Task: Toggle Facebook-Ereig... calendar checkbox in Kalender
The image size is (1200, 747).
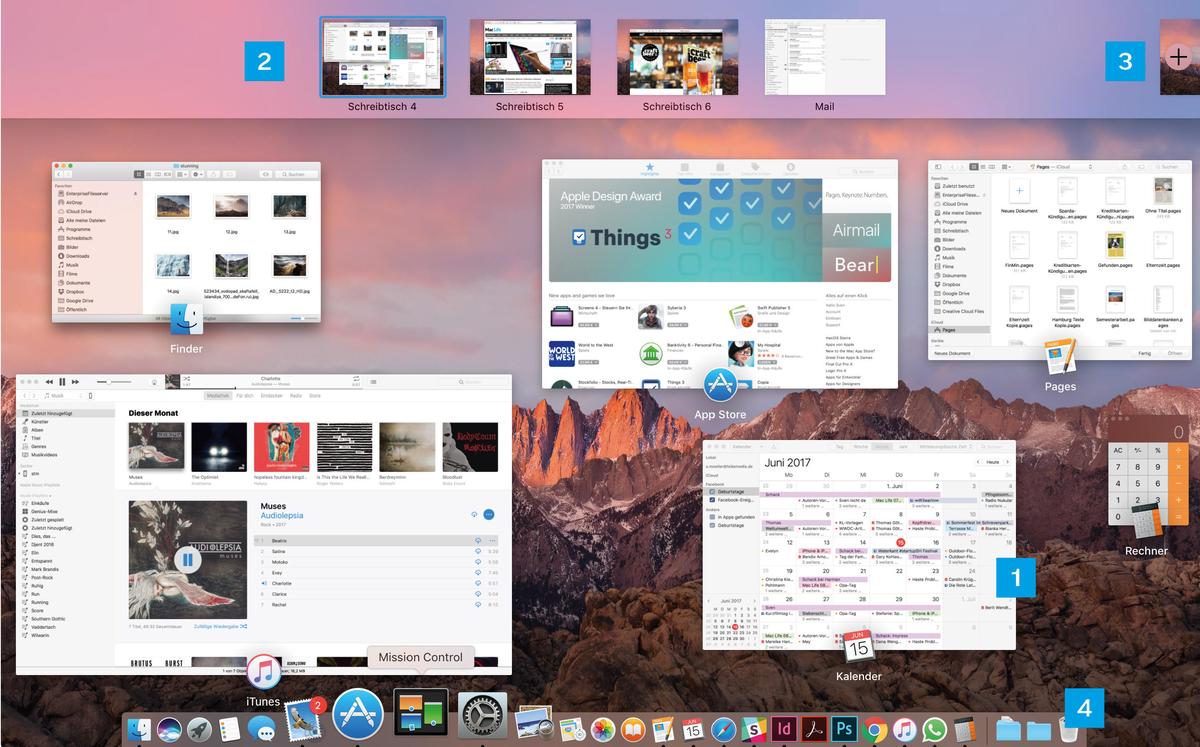Action: 713,498
